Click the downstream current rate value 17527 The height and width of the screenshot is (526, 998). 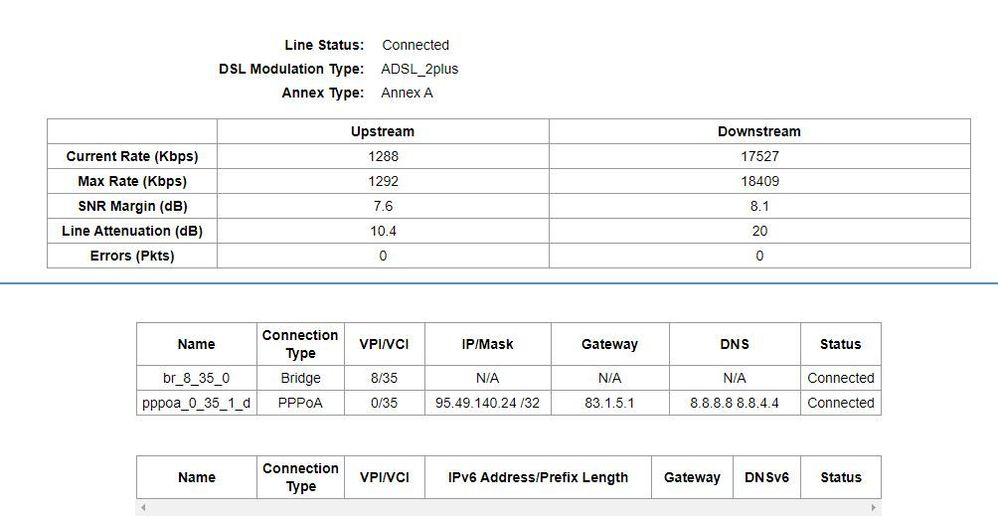[x=759, y=156]
